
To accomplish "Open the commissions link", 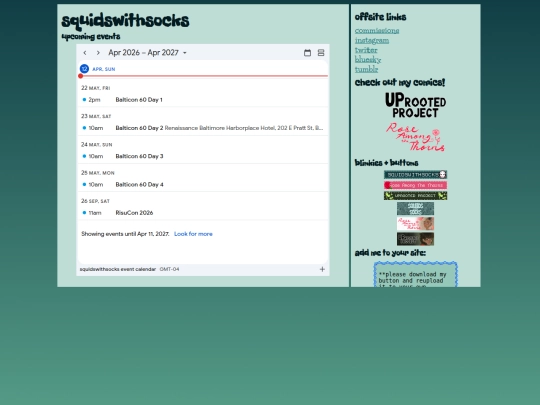I will click(x=377, y=31).
